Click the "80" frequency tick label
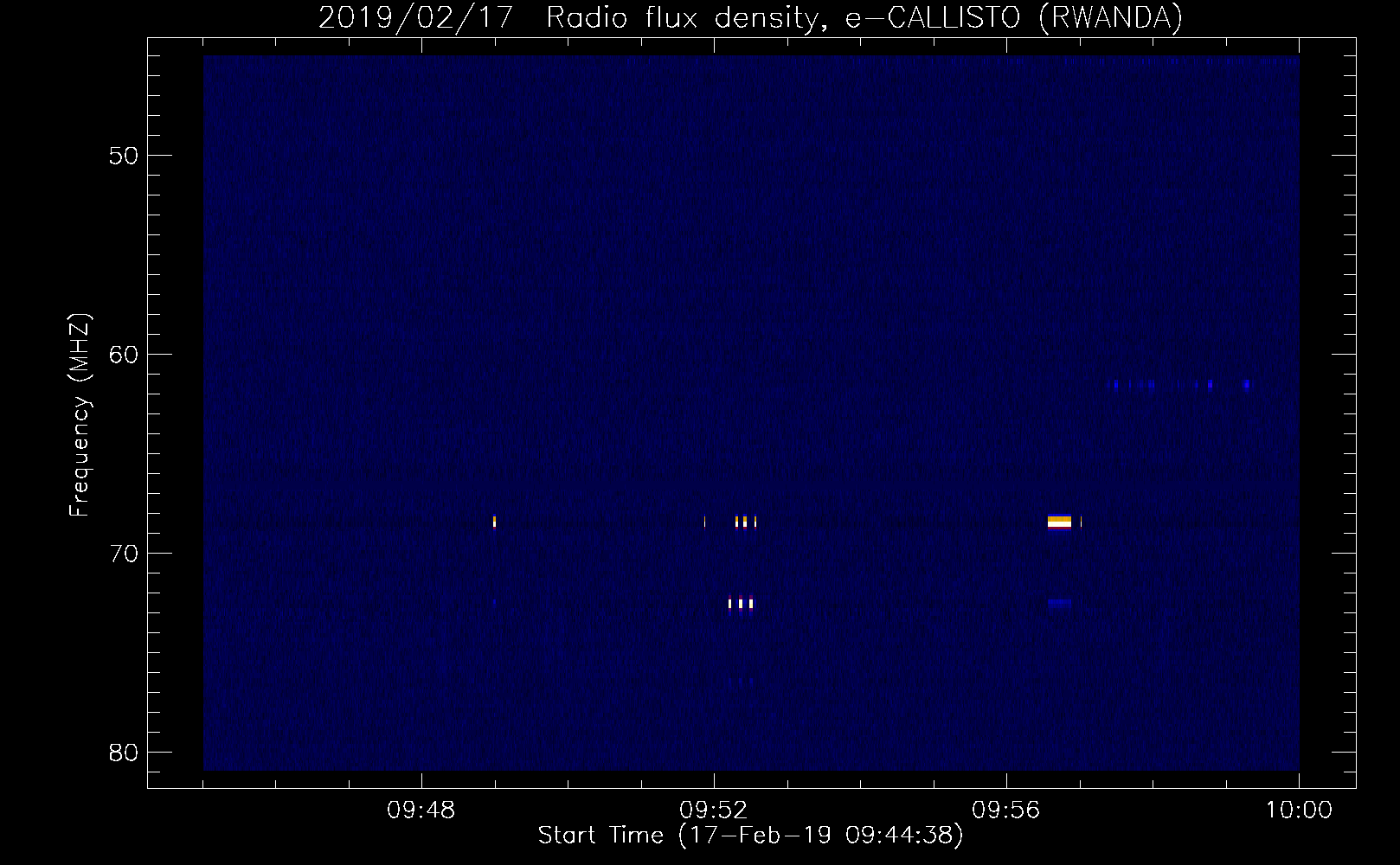Viewport: 1400px width, 865px height. [x=125, y=753]
